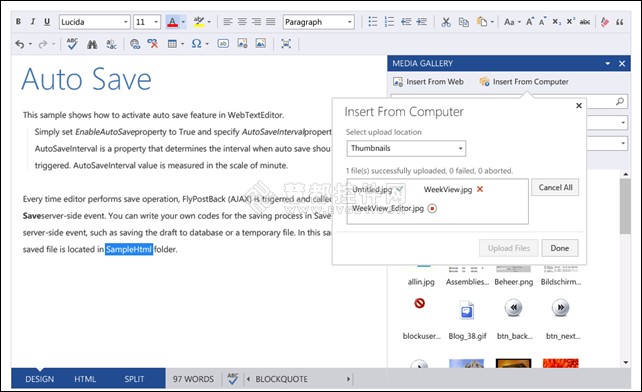This screenshot has height=392, width=642.
Task: Open the Media Gallery panel options arrow
Action: click(x=608, y=63)
